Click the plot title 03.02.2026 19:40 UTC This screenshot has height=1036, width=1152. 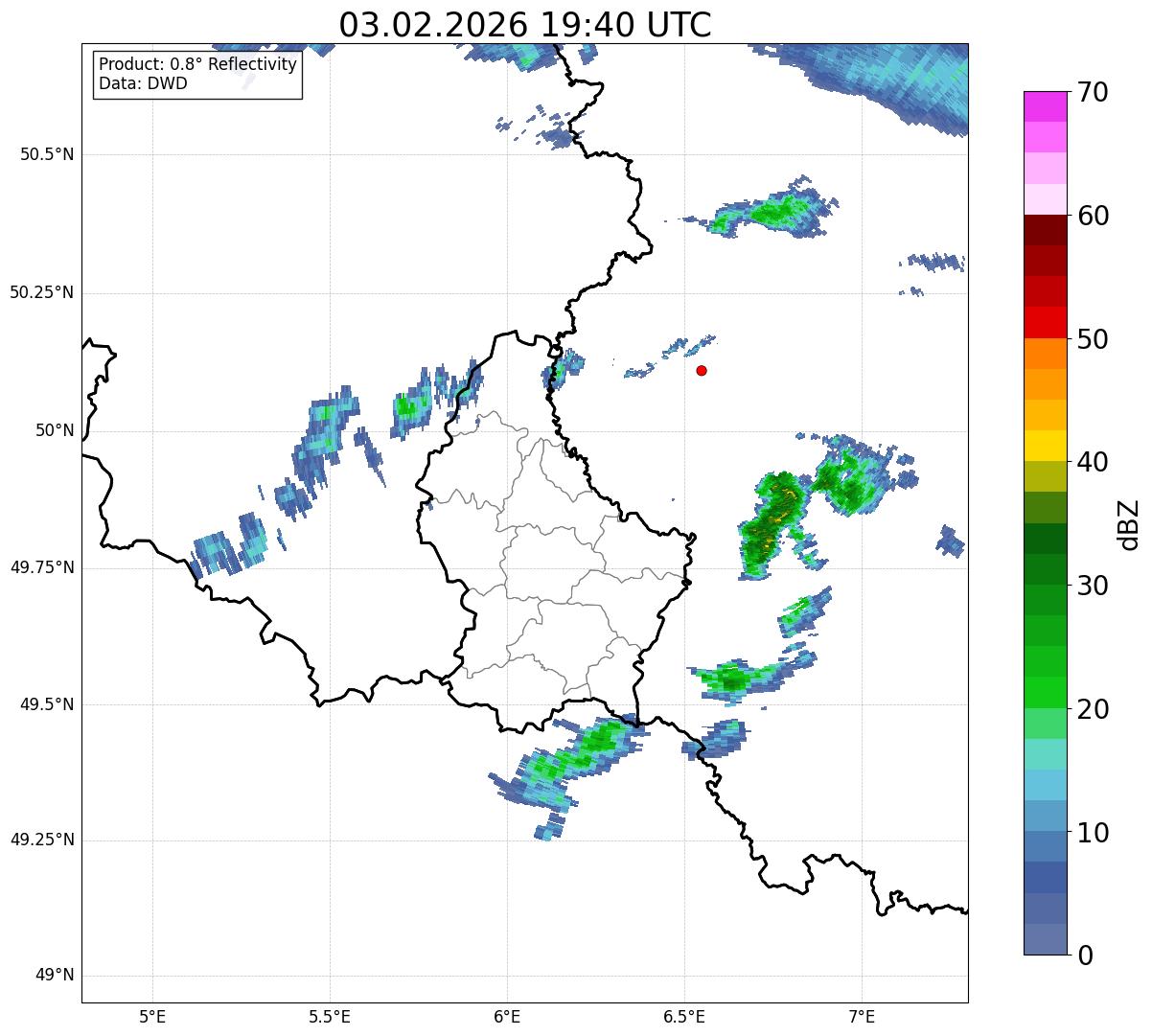click(x=525, y=25)
